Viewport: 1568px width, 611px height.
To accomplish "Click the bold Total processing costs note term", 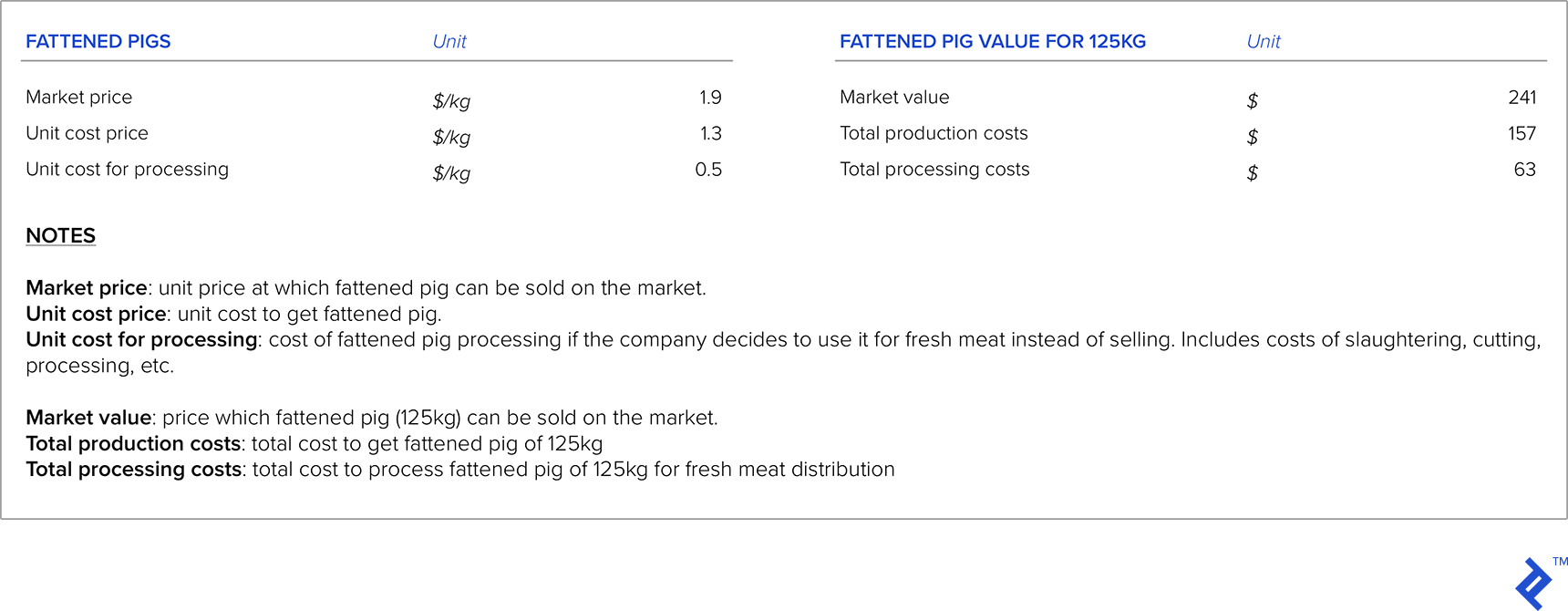I will (133, 470).
